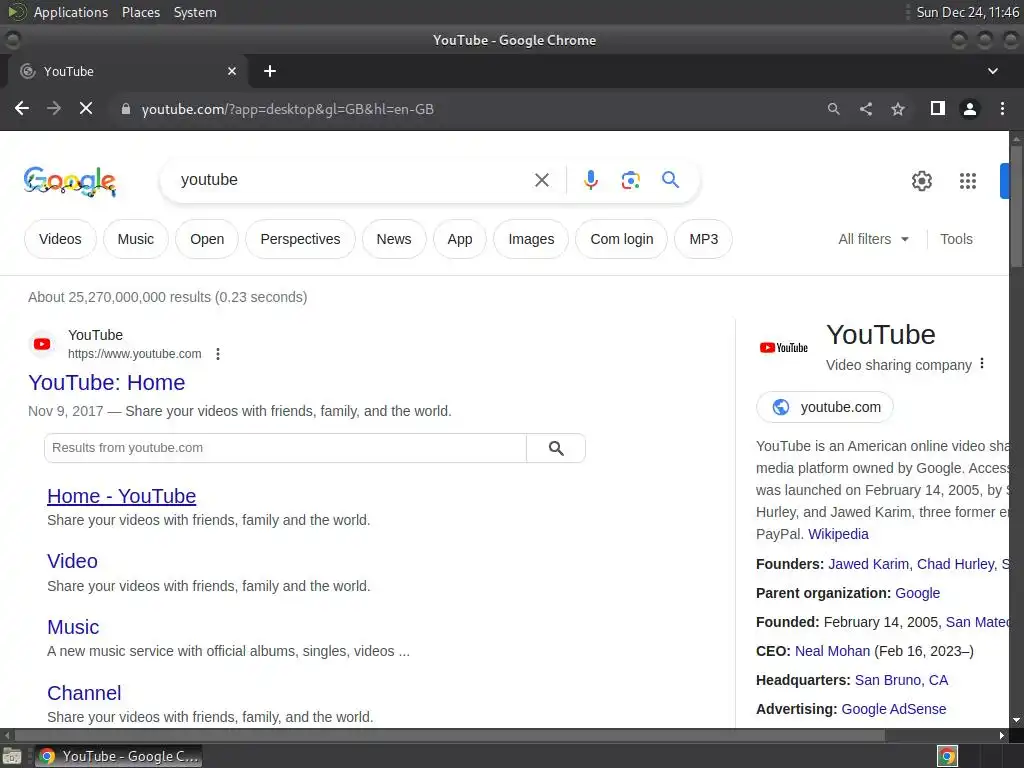Select the MP3 filter chip
Image resolution: width=1024 pixels, height=768 pixels.
[x=703, y=239]
